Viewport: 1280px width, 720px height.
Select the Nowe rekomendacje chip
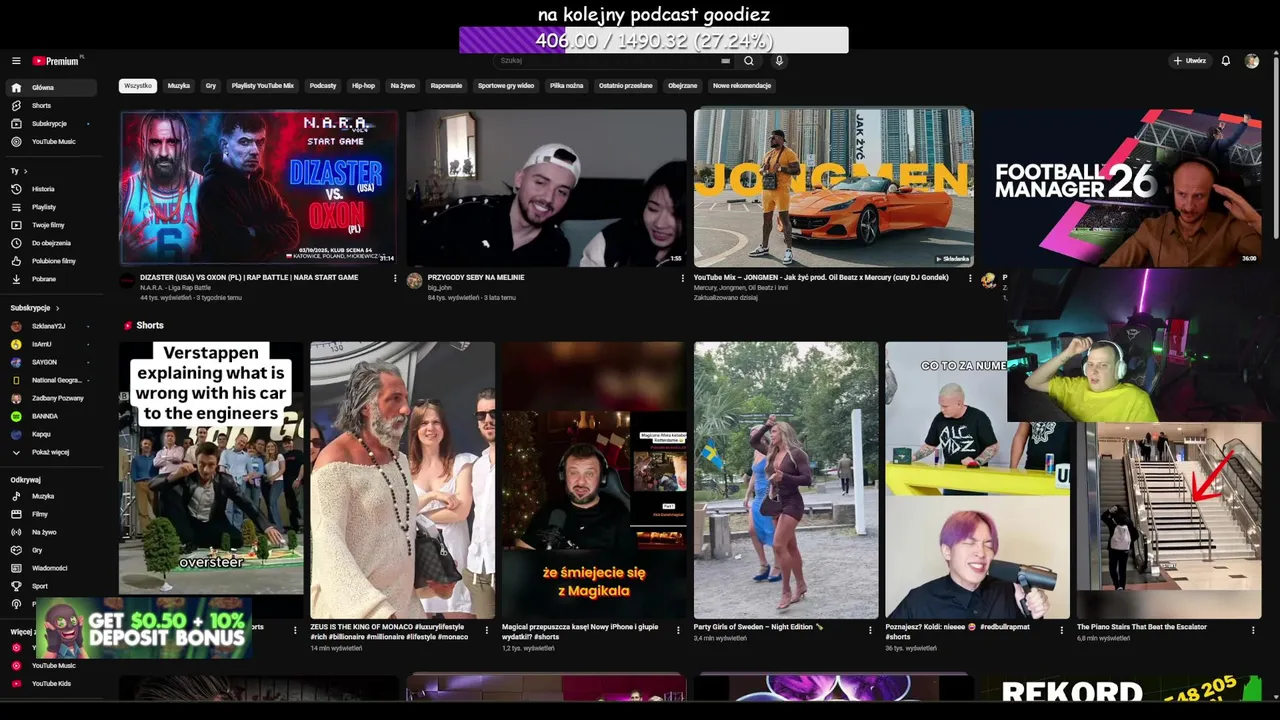pyautogui.click(x=742, y=86)
